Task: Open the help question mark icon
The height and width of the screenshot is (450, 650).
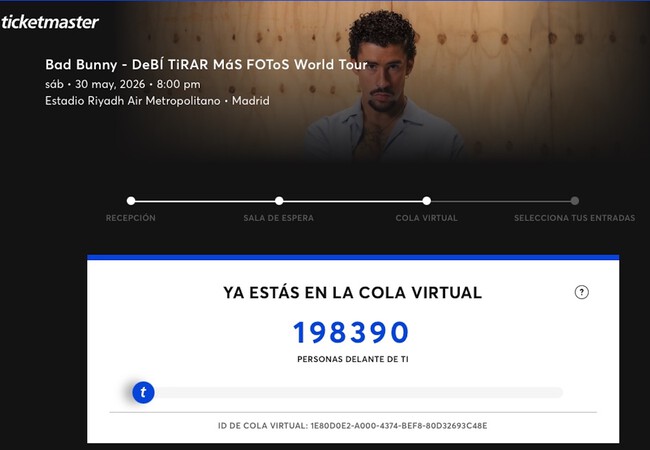Action: click(x=581, y=292)
